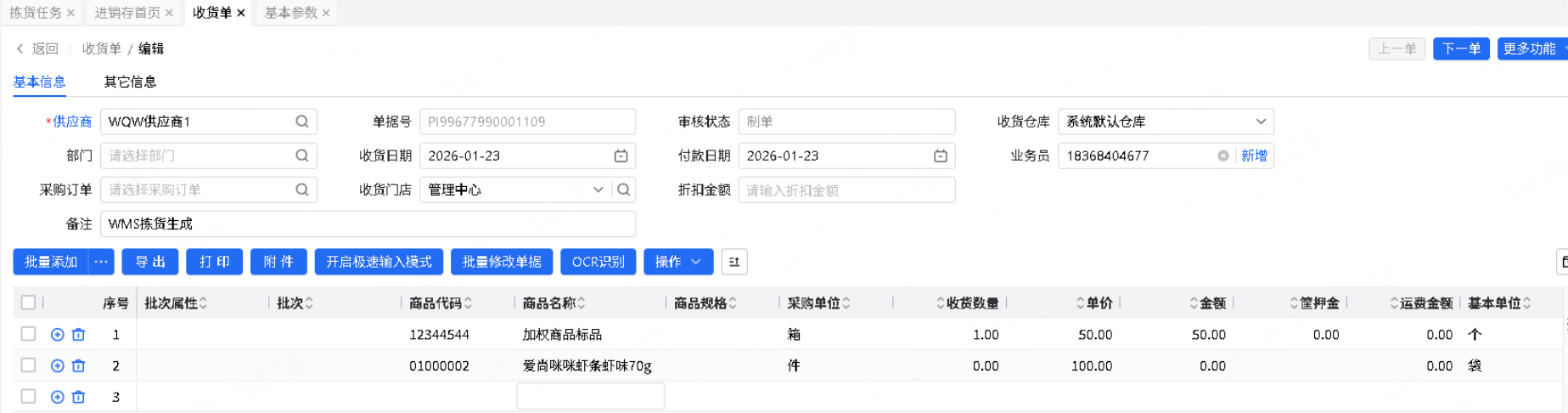This screenshot has width=1568, height=413.
Task: Clear the 业务员 field with the x icon
Action: (1222, 156)
